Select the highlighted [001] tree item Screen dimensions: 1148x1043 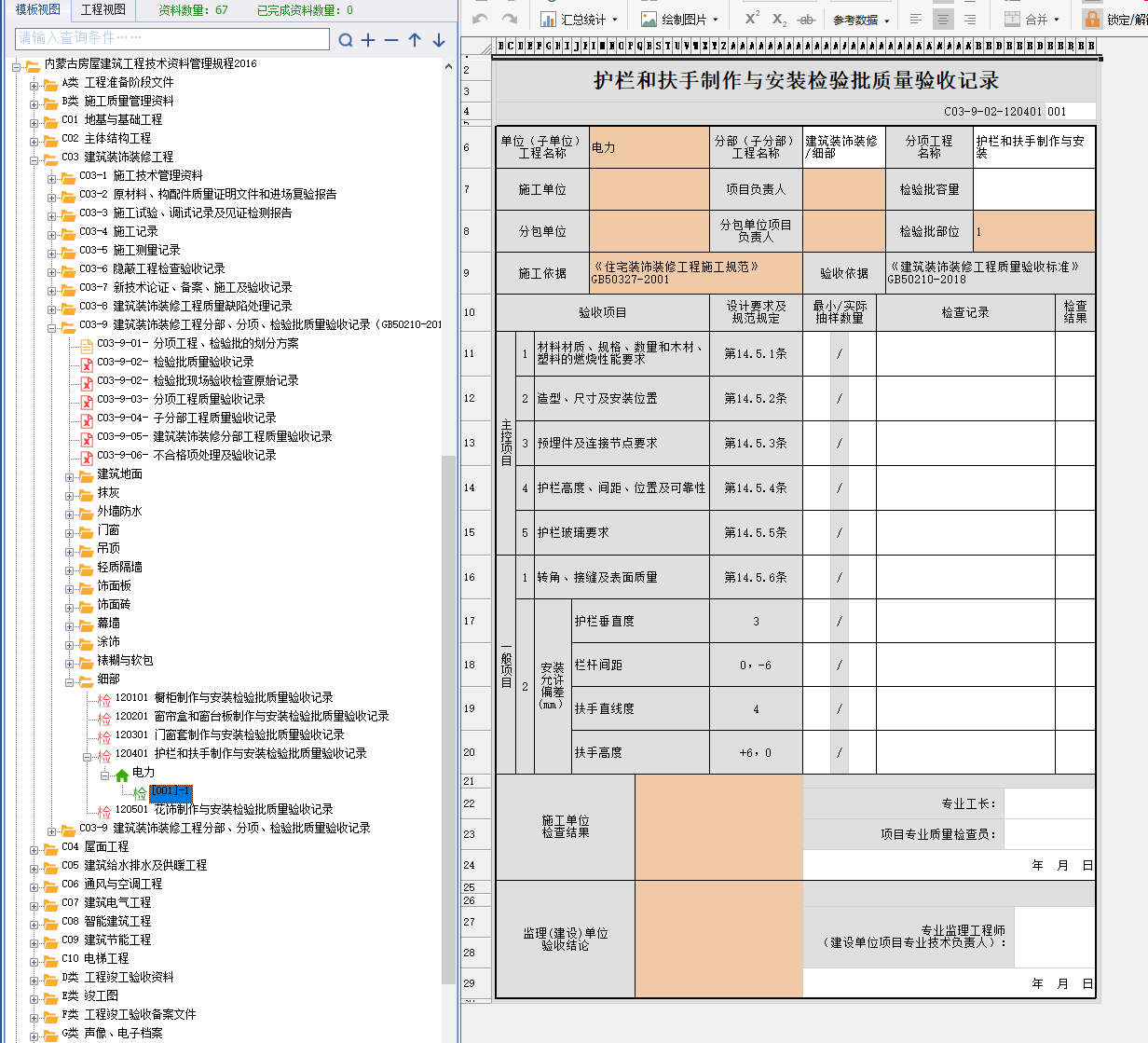click(171, 792)
